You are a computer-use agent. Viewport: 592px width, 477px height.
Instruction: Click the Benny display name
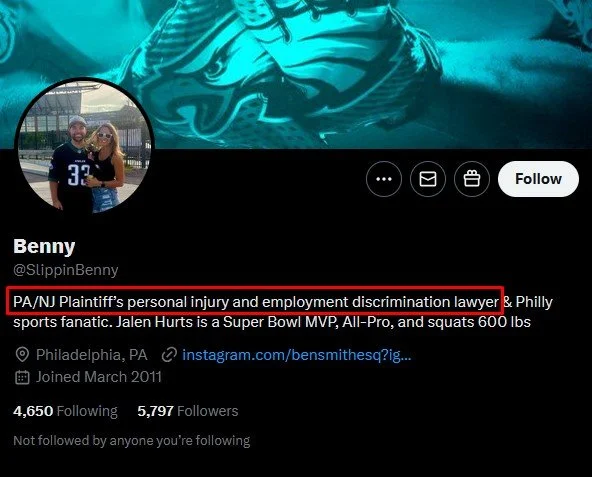click(x=44, y=247)
